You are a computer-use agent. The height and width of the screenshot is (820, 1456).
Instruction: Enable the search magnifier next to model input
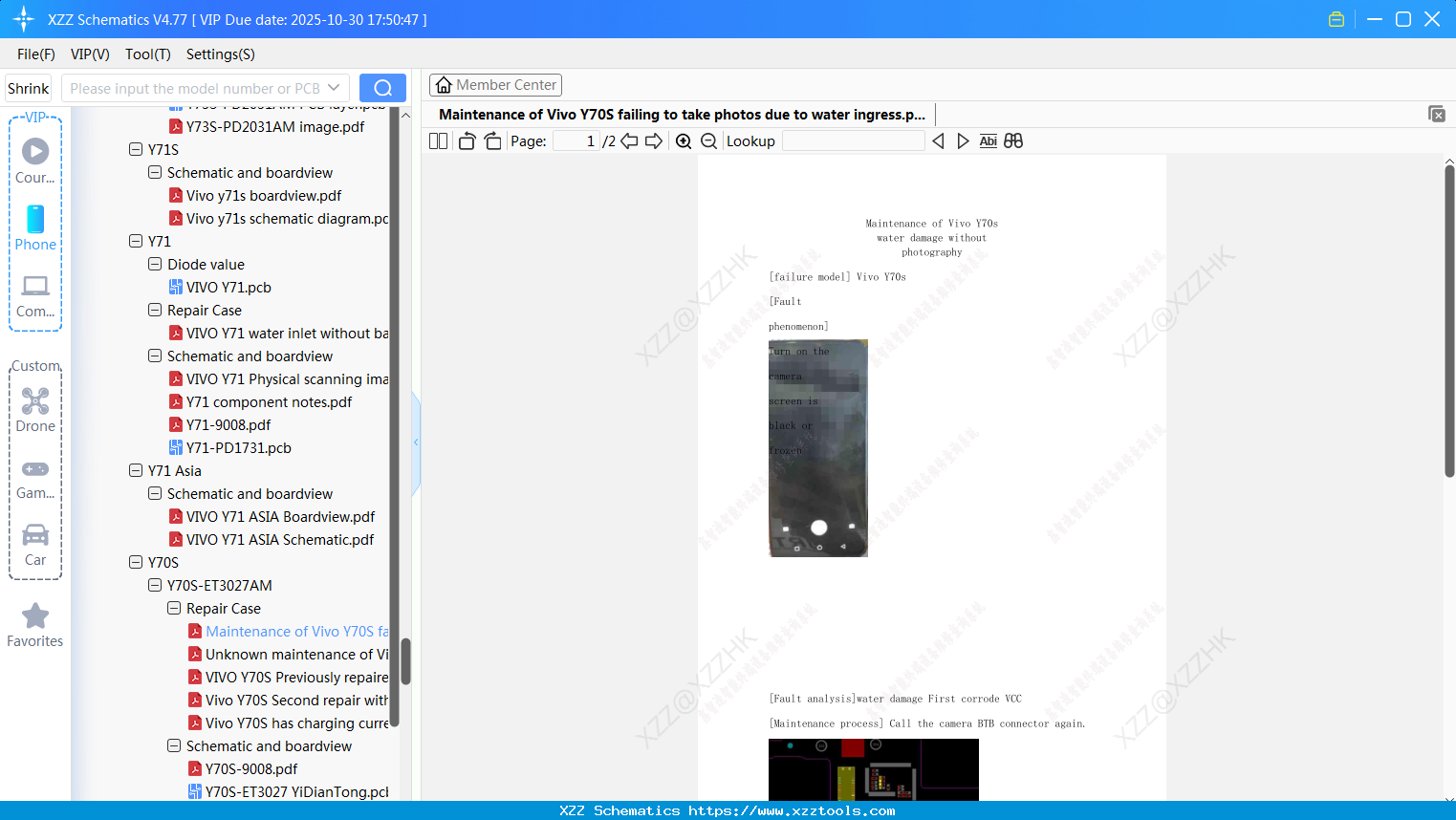click(381, 87)
